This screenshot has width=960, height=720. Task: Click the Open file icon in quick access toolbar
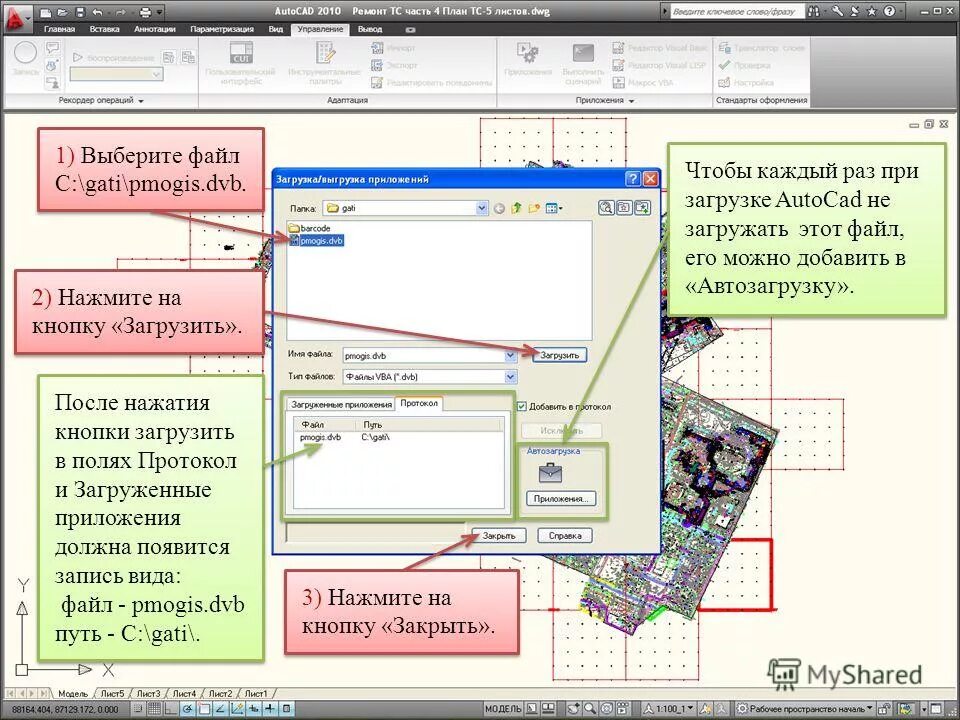tap(64, 12)
